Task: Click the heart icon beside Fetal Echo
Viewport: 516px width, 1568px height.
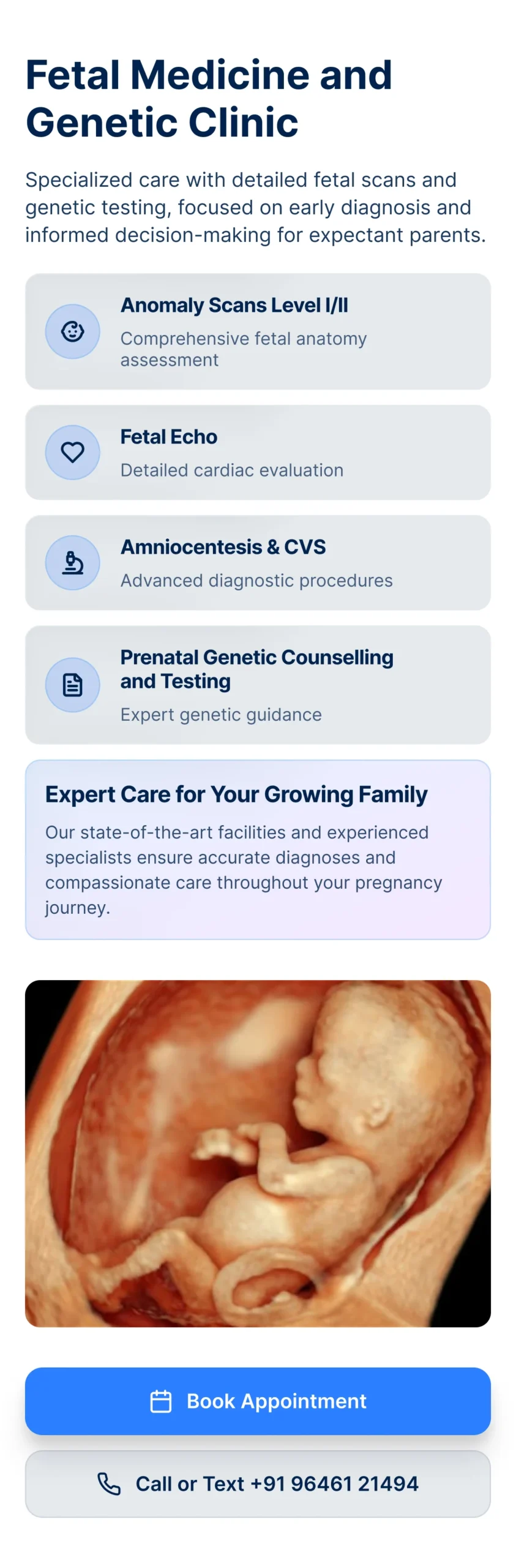Action: pos(72,452)
